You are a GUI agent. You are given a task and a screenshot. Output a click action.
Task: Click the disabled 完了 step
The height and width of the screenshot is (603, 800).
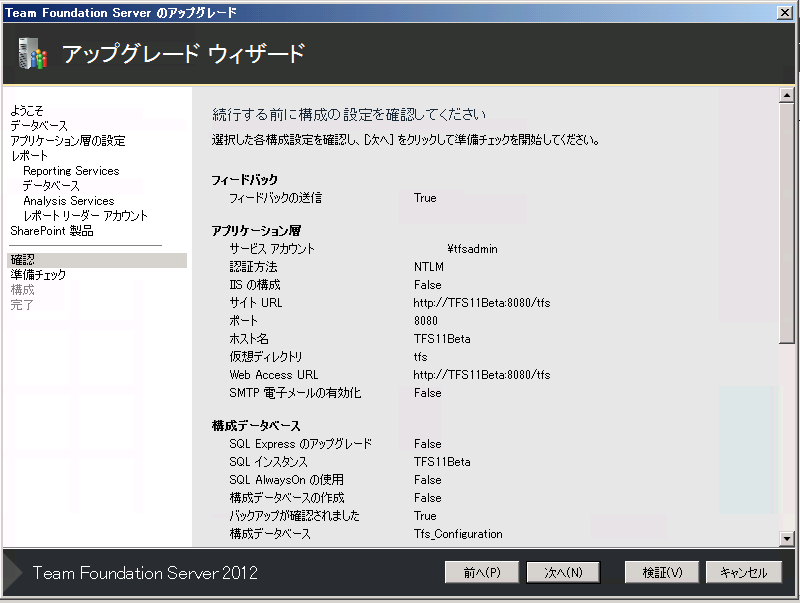(x=22, y=305)
